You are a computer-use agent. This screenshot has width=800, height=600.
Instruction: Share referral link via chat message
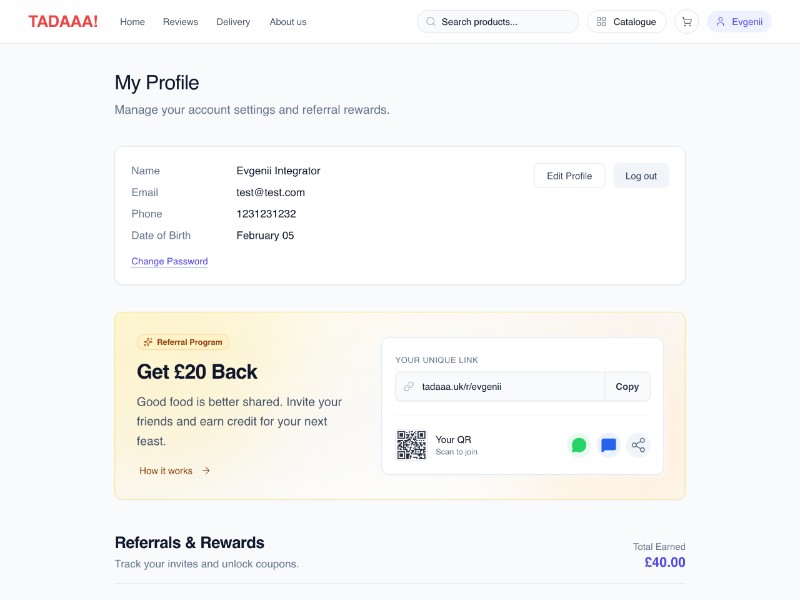608,445
